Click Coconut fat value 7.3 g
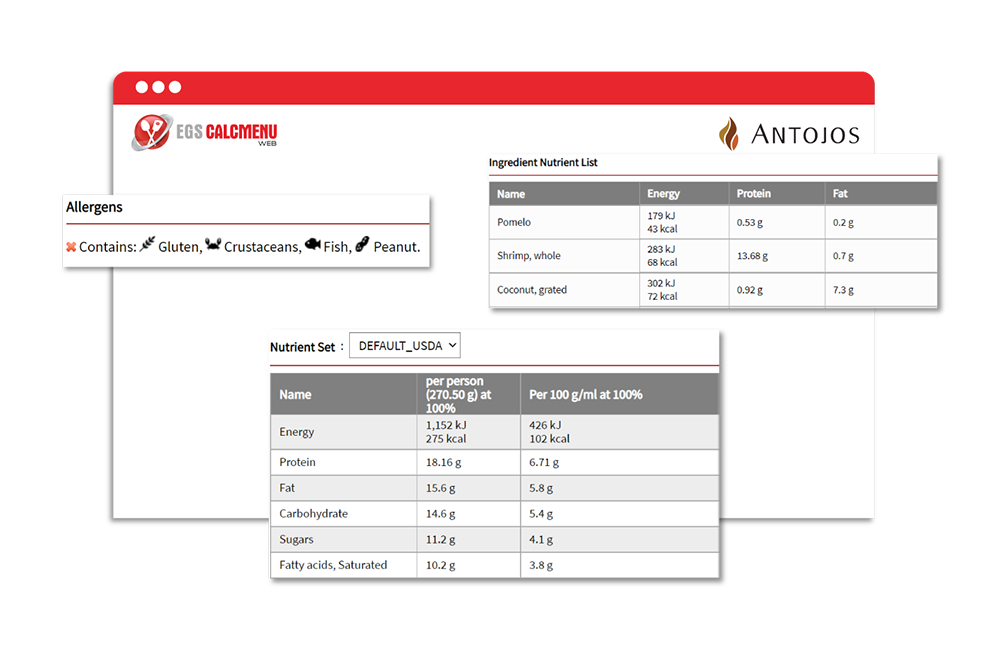The width and height of the screenshot is (998, 652). pos(843,290)
